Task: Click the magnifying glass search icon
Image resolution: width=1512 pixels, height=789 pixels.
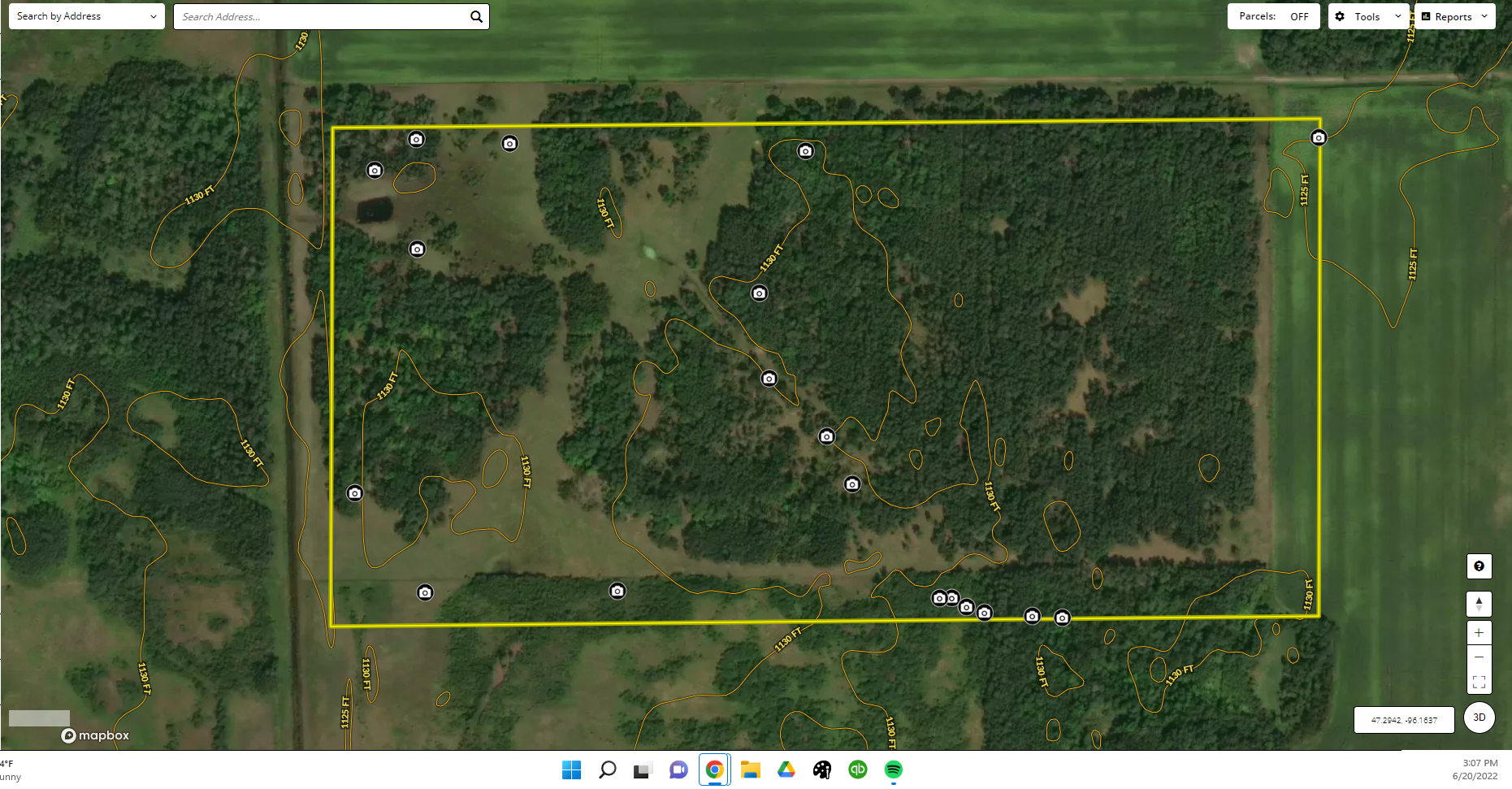Action: [476, 17]
